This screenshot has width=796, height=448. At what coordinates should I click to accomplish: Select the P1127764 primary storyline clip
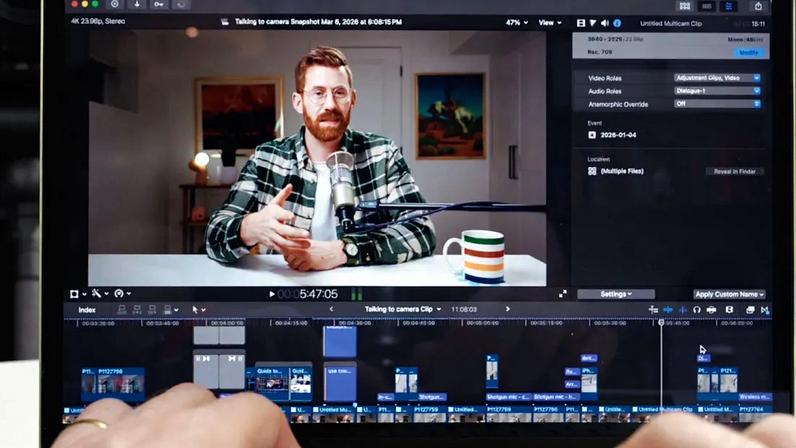pyautogui.click(x=754, y=413)
